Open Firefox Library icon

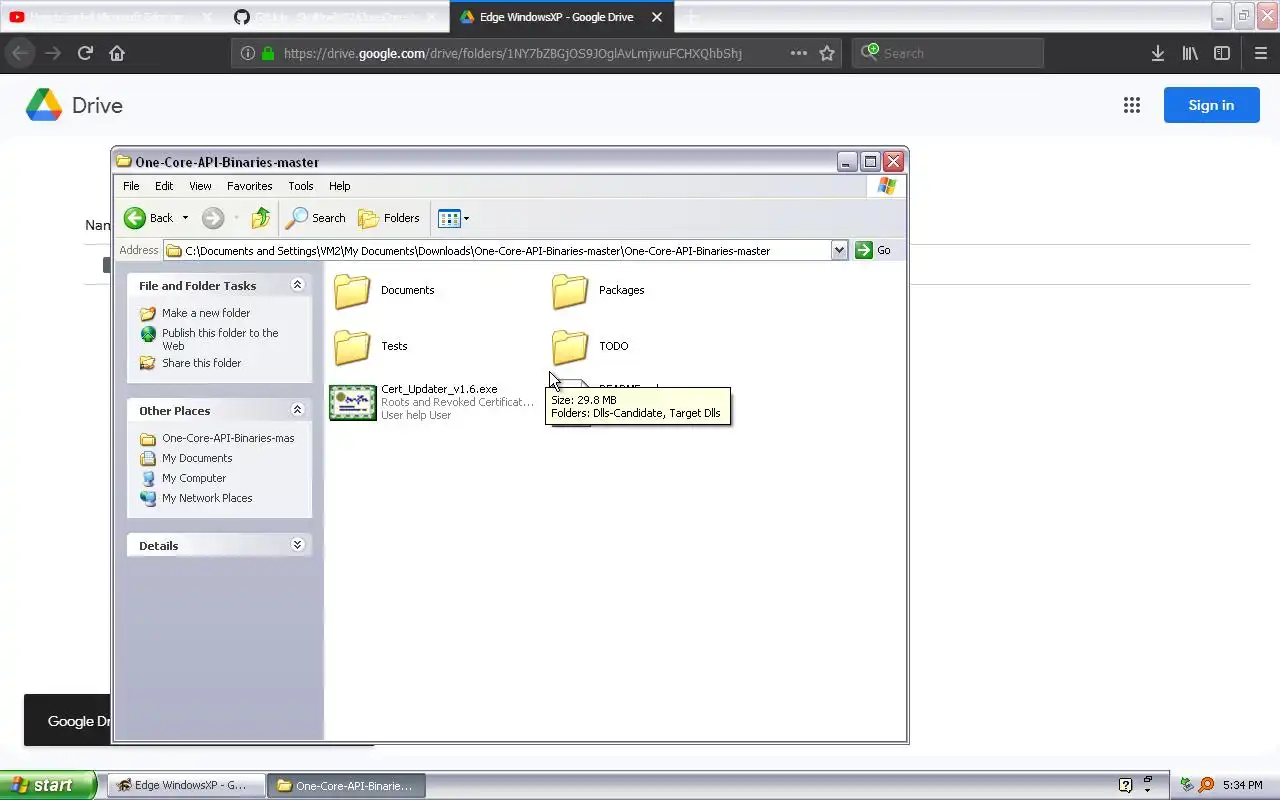(x=1190, y=53)
